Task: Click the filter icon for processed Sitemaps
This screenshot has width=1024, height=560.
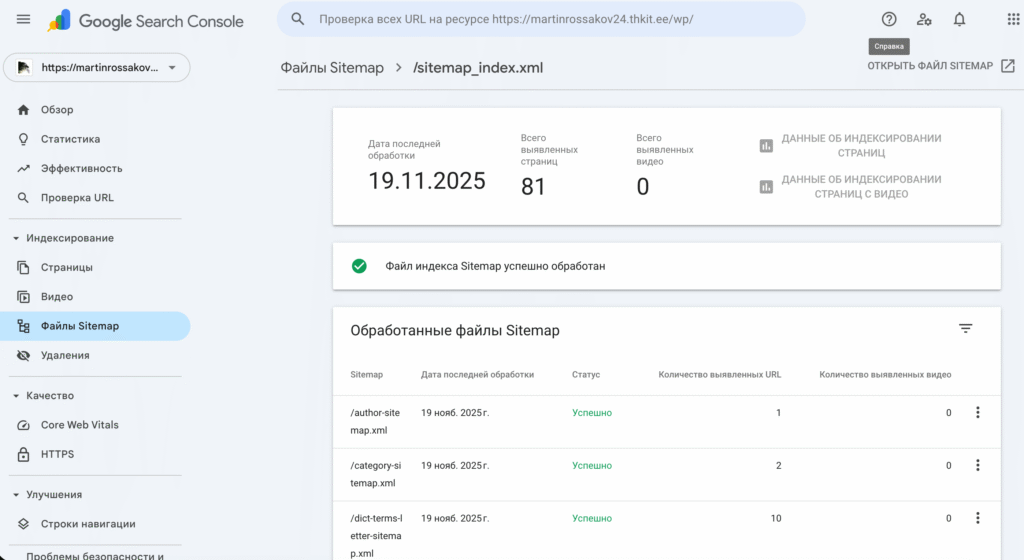Action: 965,329
